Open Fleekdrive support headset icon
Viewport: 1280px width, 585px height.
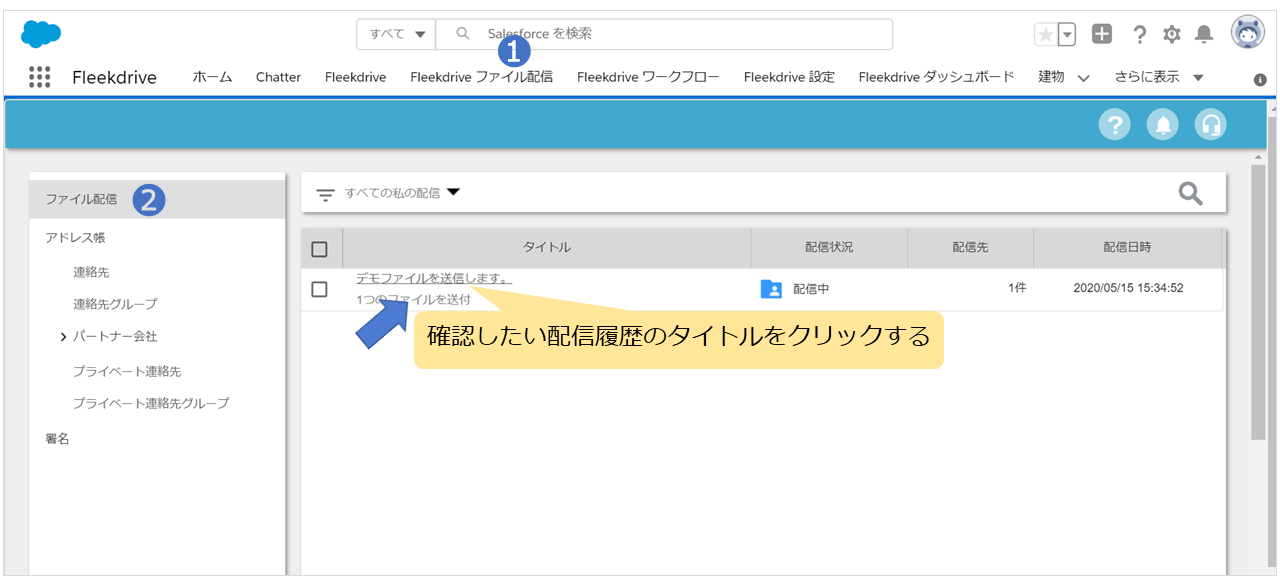click(x=1210, y=125)
